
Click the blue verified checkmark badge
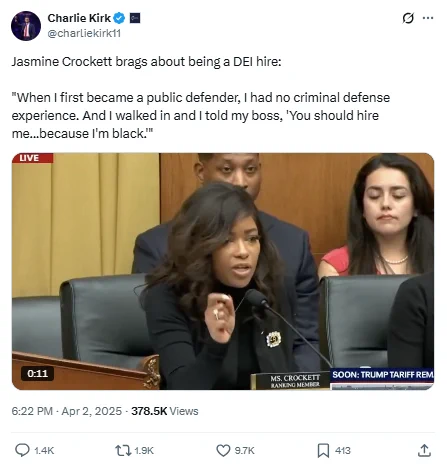click(x=119, y=18)
